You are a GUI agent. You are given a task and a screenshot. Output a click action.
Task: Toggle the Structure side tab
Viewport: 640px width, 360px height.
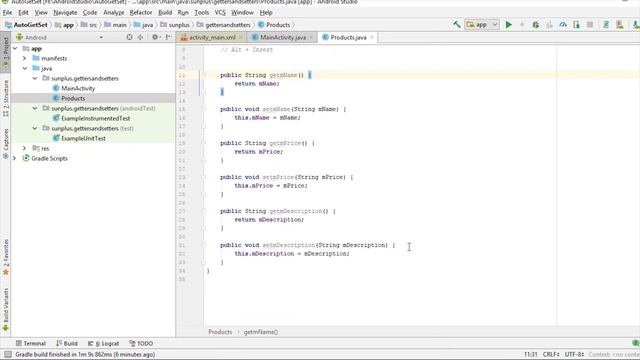[x=5, y=98]
